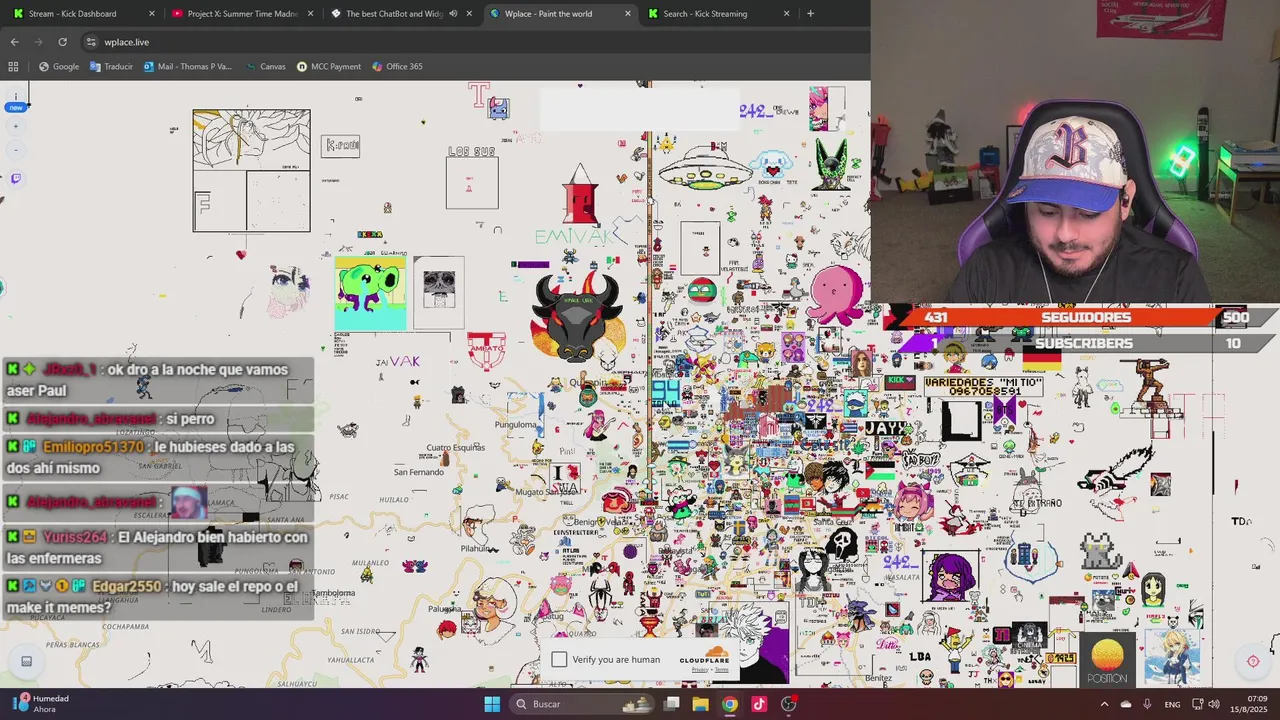Screen dimensions: 1280x720
Task: Open the browser apps grid icon in the bookmarks bar
Action: (13, 66)
